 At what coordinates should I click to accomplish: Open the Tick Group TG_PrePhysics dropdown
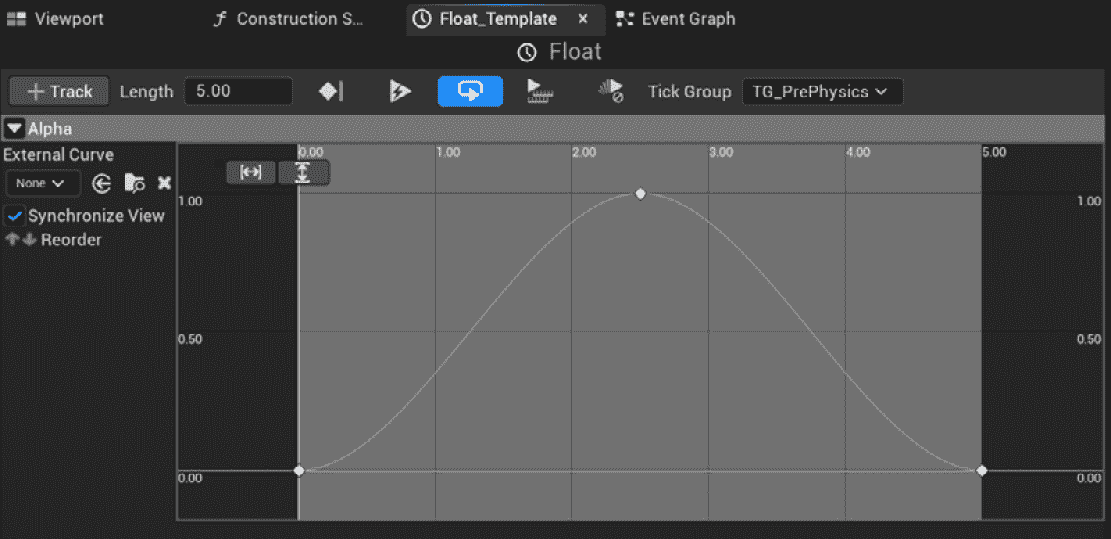(823, 92)
